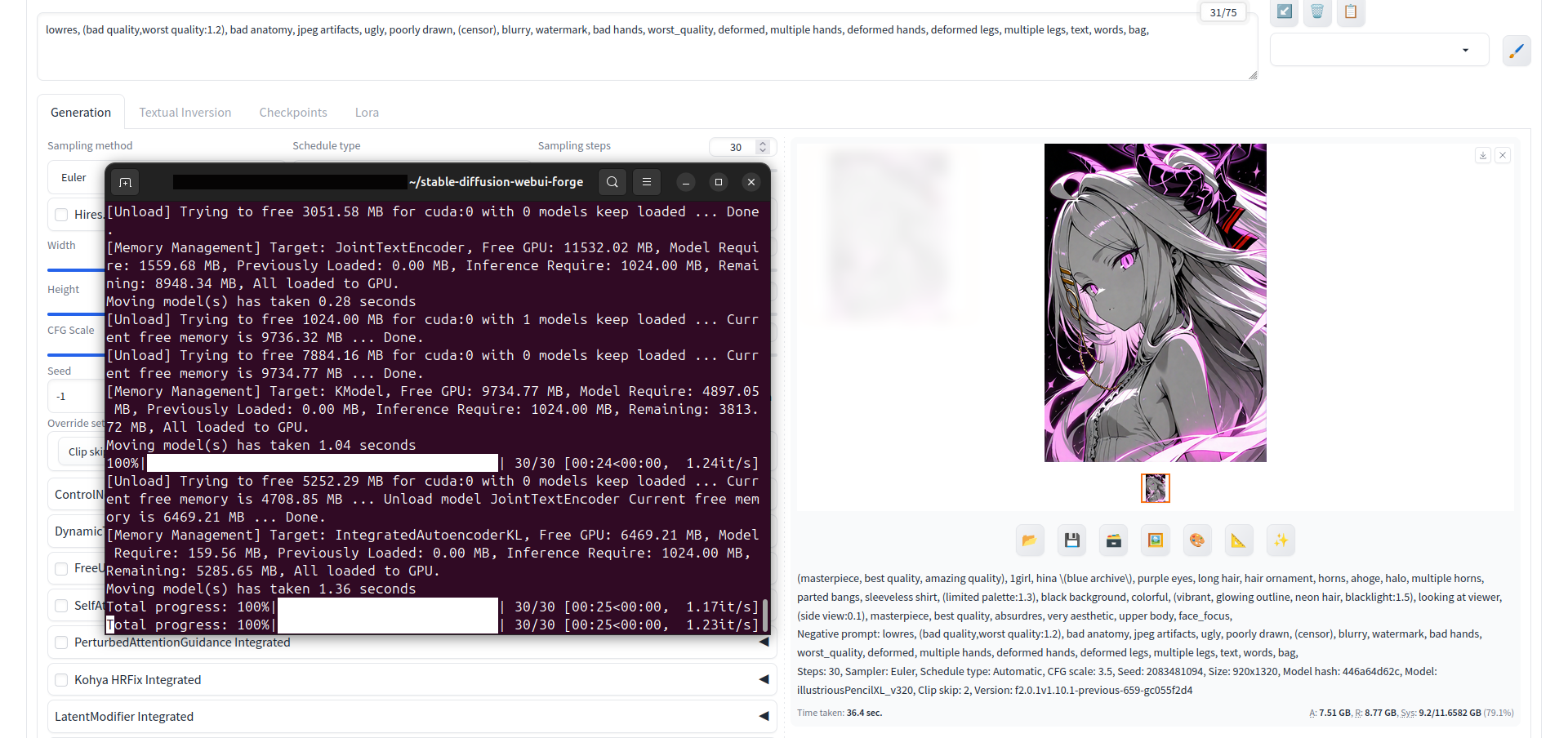This screenshot has height=738, width=1568.
Task: Open the Checkpoints tab
Action: coord(293,113)
